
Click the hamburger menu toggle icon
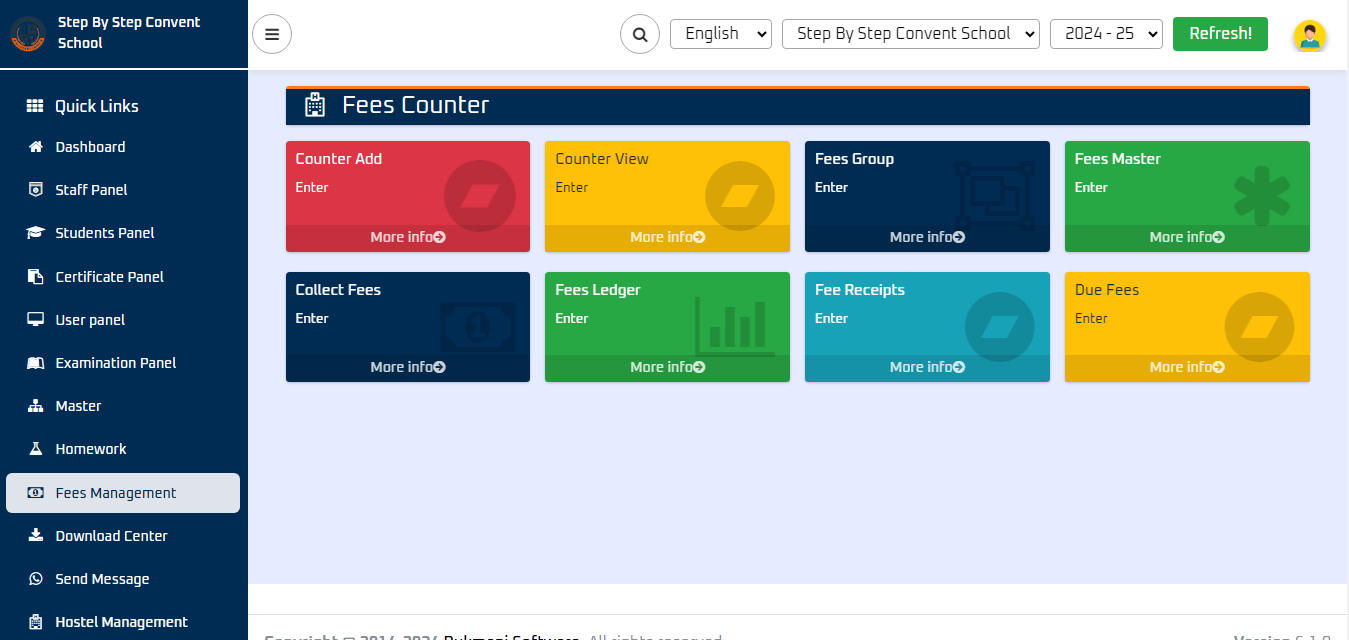pyautogui.click(x=272, y=34)
